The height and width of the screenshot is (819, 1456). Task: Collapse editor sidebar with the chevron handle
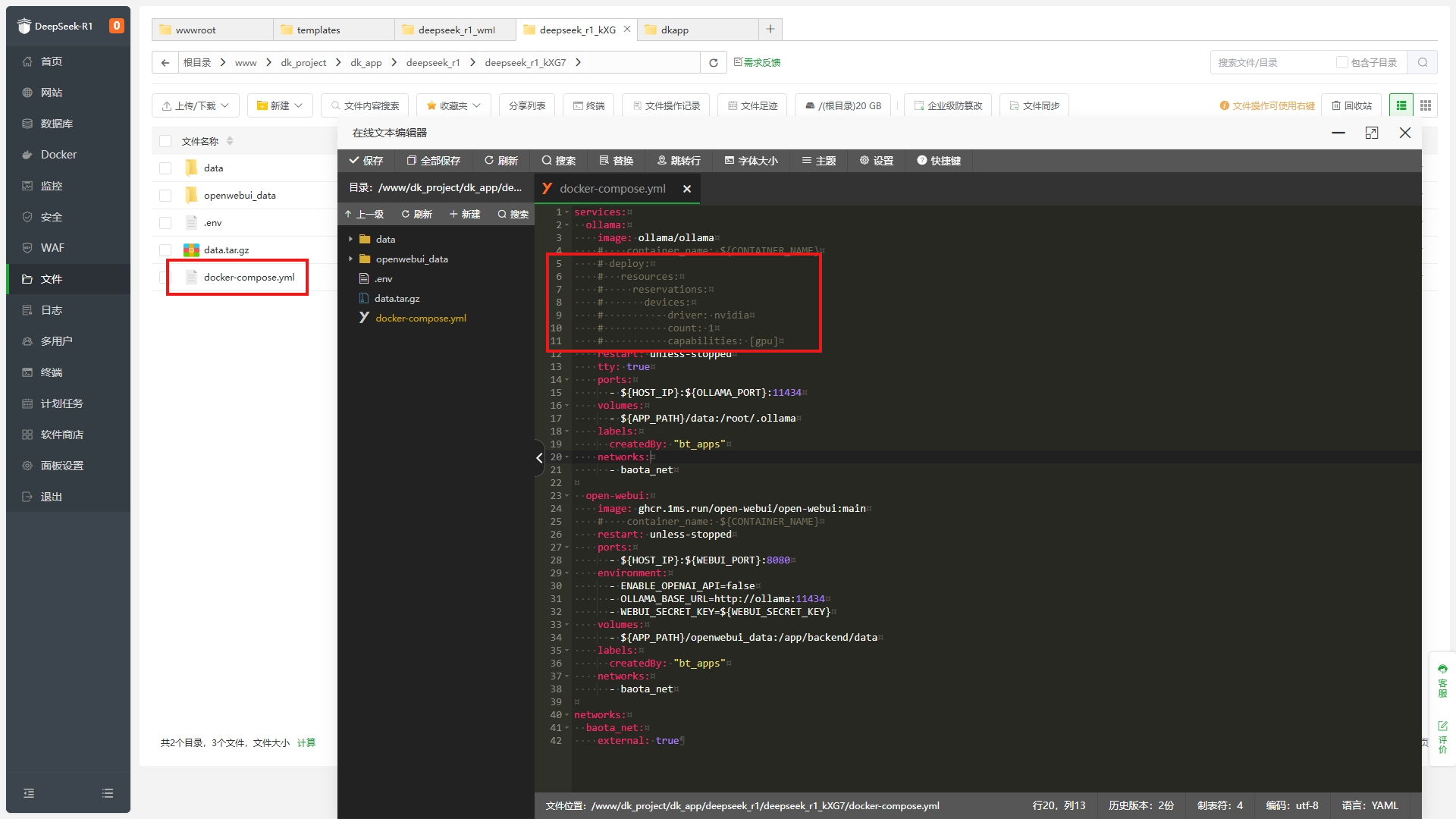coord(539,458)
